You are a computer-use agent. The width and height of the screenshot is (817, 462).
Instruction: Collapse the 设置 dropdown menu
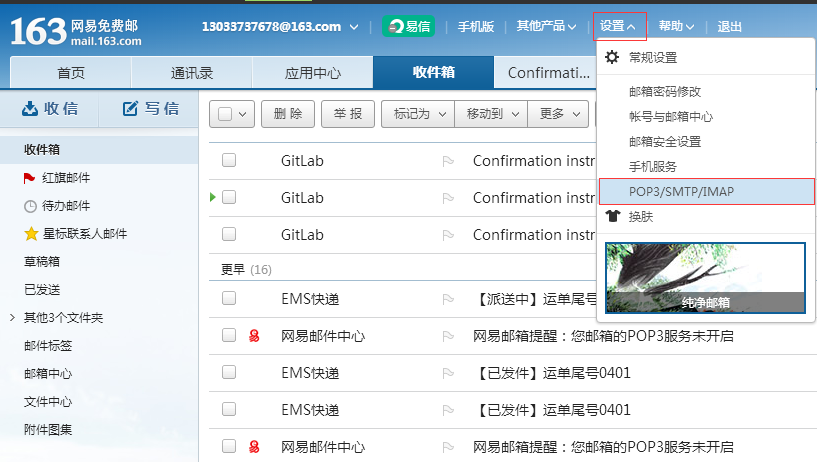coord(620,26)
